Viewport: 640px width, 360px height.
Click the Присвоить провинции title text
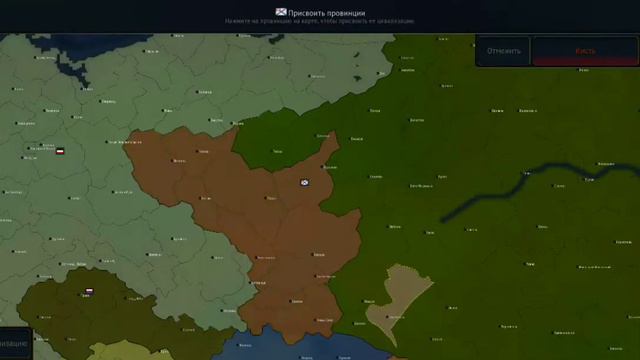[327, 13]
